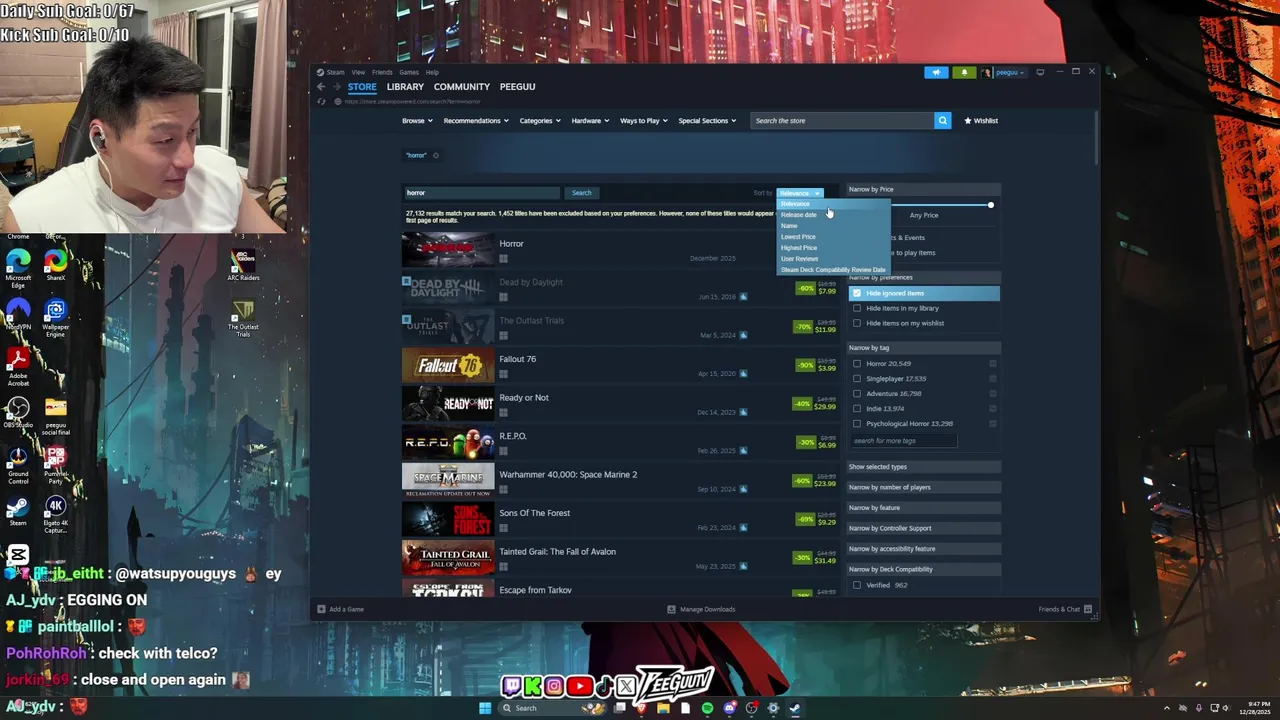The height and width of the screenshot is (720, 1280).
Task: Click the blue store search magnifier button
Action: click(942, 120)
